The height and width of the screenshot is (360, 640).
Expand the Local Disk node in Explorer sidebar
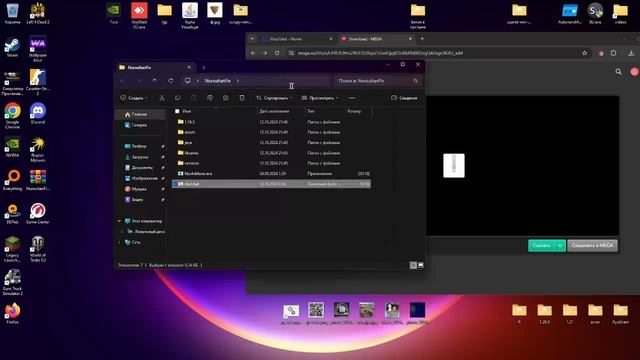122,231
